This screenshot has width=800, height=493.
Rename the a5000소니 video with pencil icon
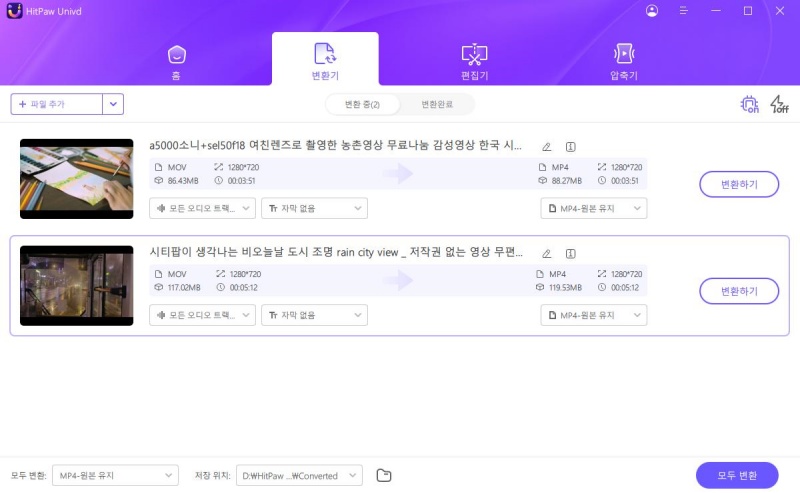click(x=546, y=147)
